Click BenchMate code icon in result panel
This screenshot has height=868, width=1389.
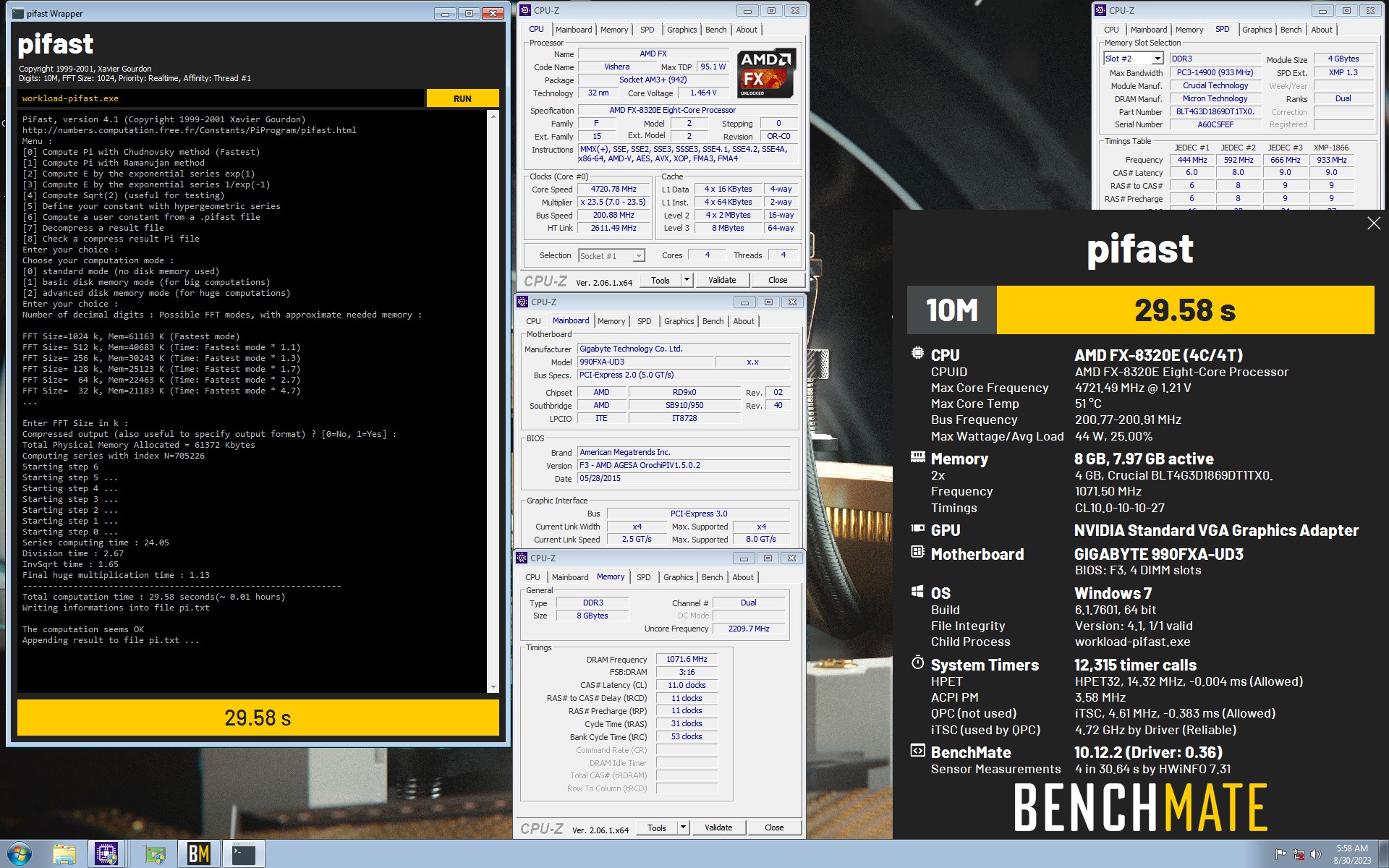(x=917, y=750)
